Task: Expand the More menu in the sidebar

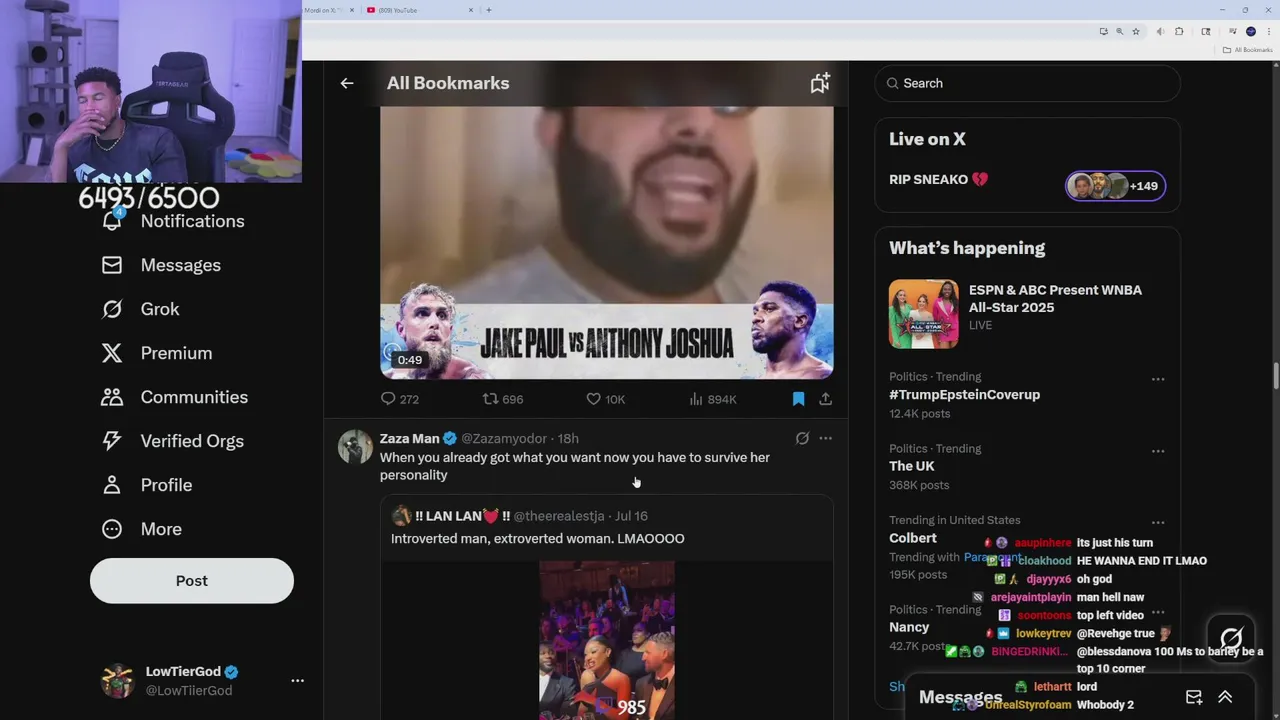Action: [x=141, y=529]
